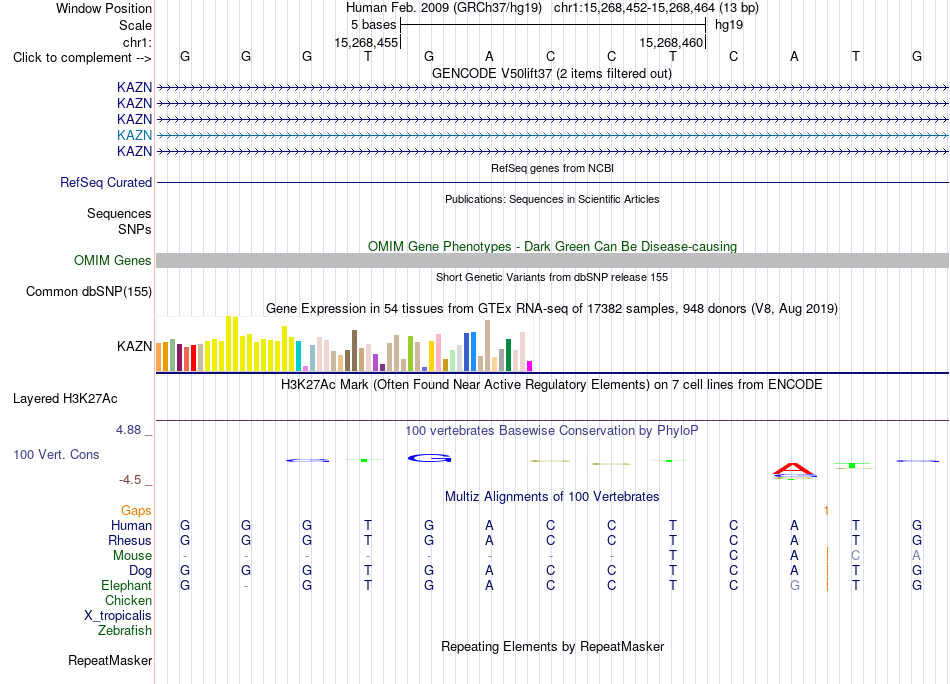Viewport: 950px width, 684px height.
Task: Click 'Human Feb. 2009 (GRCh37/hg19)' assembly text
Action: pyautogui.click(x=445, y=8)
